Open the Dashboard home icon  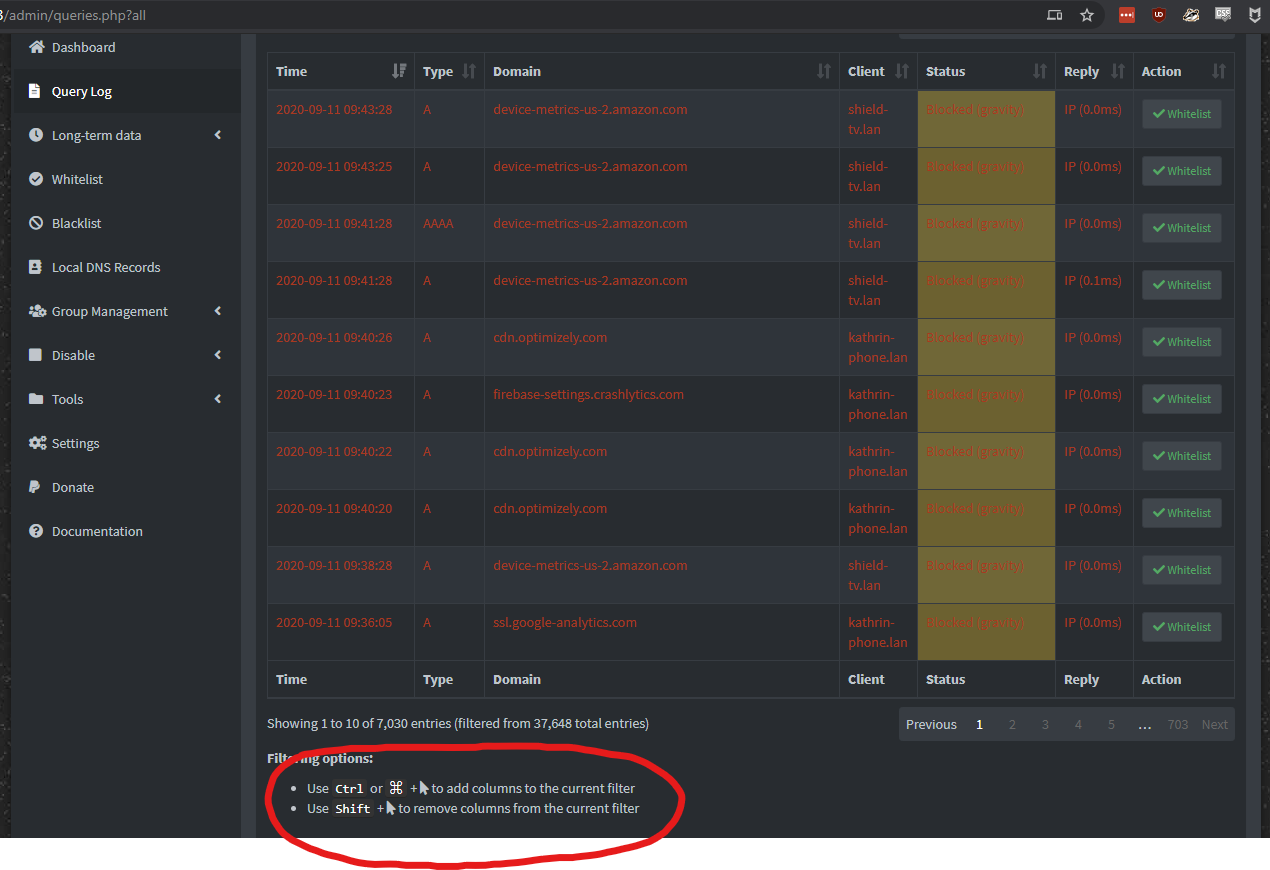click(36, 47)
